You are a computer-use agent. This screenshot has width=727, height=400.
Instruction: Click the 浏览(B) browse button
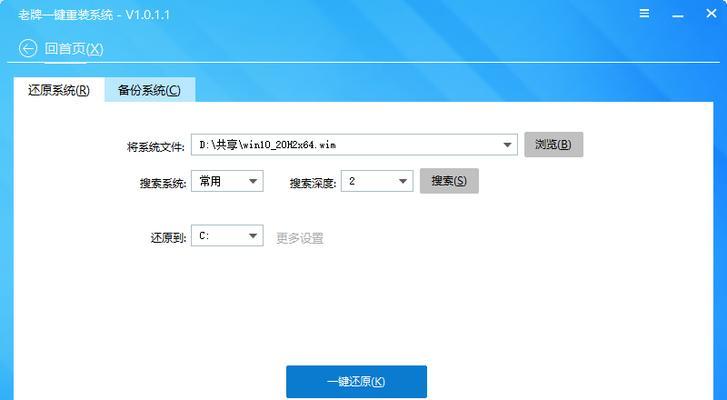coord(554,145)
